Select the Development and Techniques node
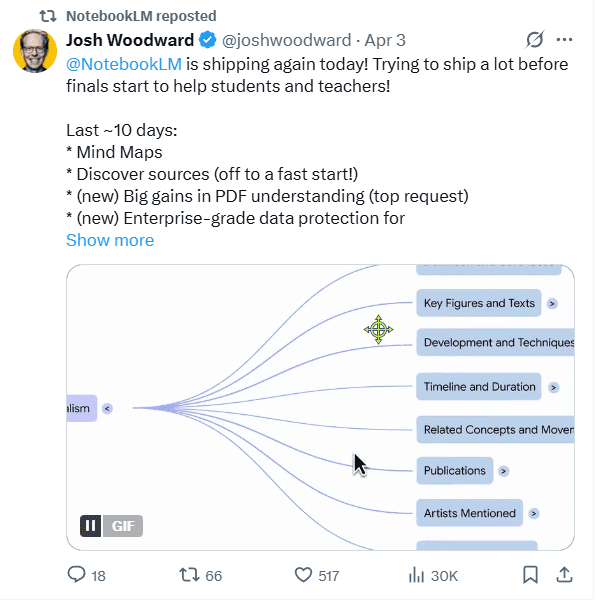Screen dimensions: 596x600 pos(495,342)
